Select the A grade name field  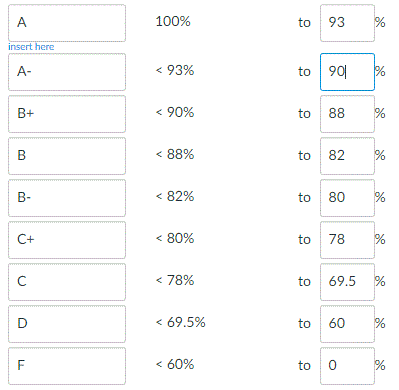67,23
